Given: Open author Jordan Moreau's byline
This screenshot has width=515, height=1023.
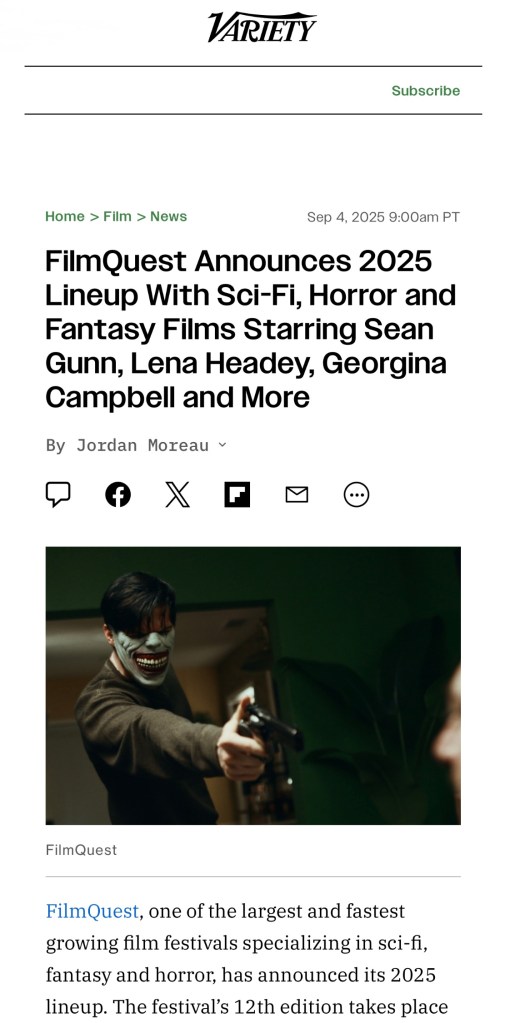Looking at the screenshot, I should click(x=142, y=445).
